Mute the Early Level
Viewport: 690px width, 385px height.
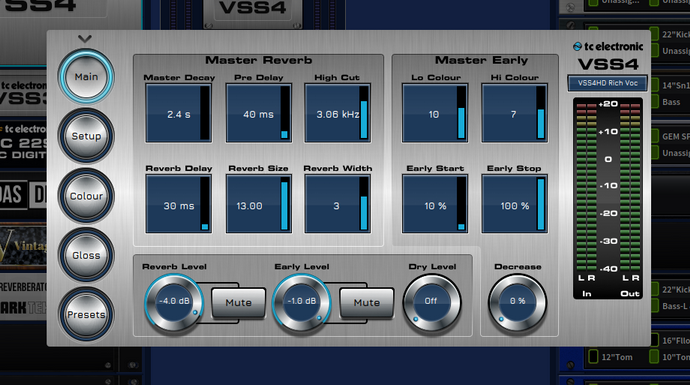tap(367, 303)
